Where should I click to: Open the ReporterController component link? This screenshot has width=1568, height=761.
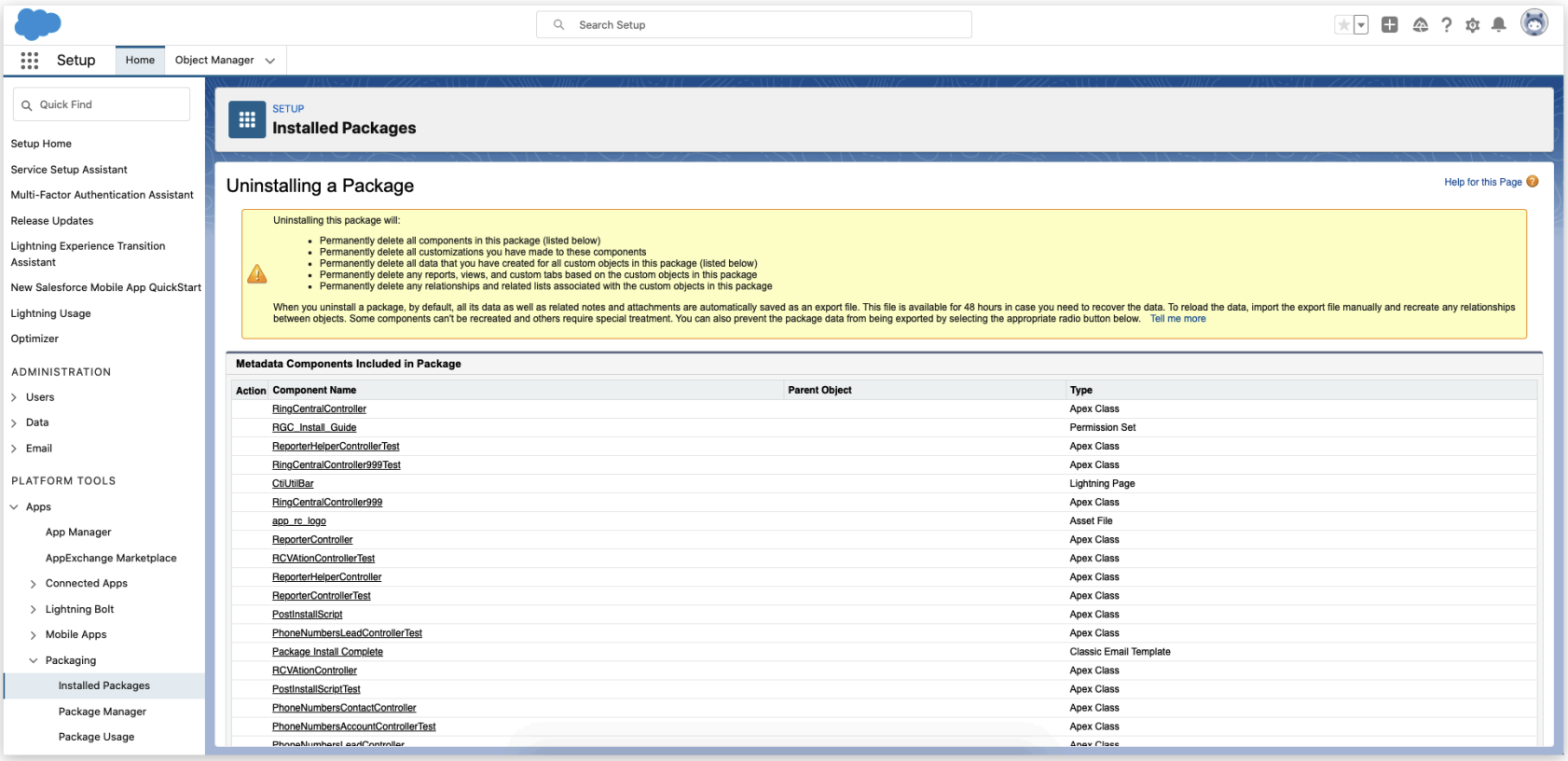pyautogui.click(x=312, y=540)
